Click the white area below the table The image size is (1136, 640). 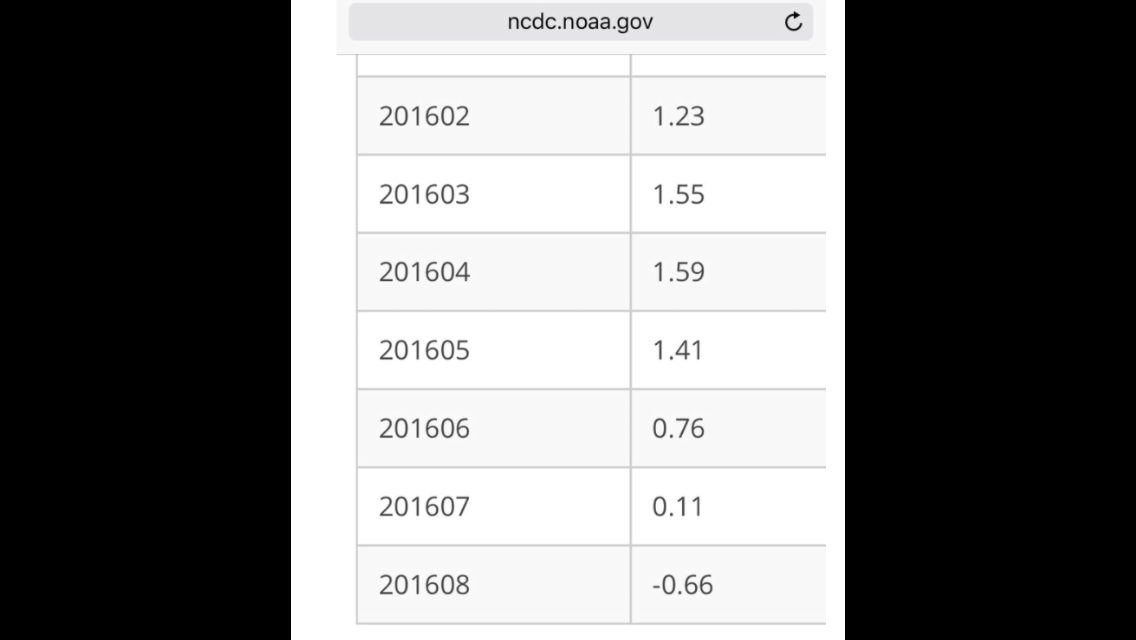[x=568, y=632]
